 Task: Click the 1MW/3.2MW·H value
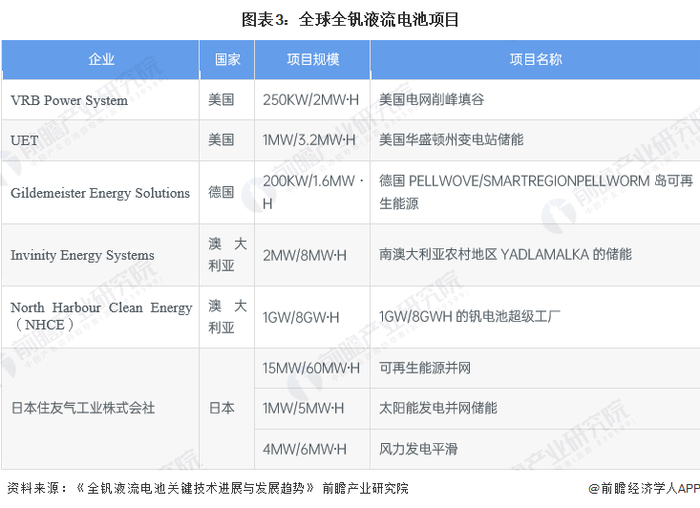click(x=309, y=140)
